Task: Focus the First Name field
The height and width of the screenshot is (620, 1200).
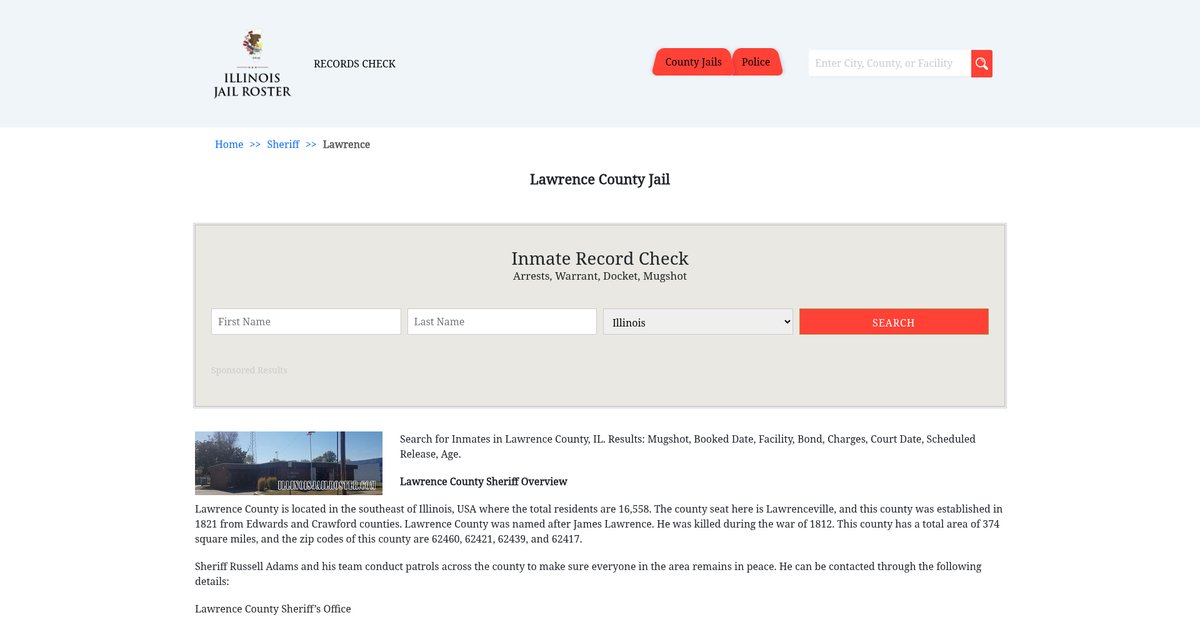Action: 306,322
